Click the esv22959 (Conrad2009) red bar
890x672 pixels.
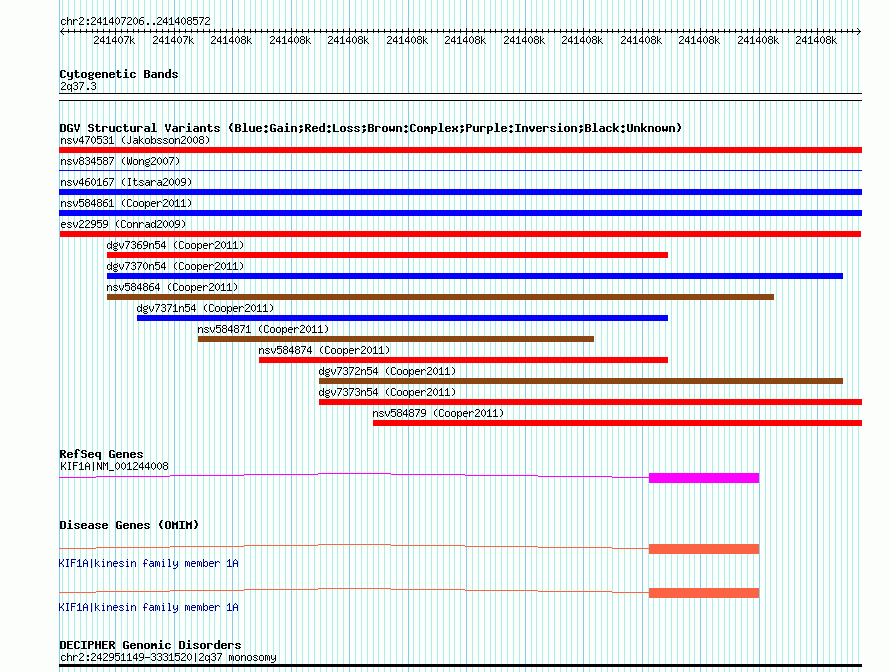pyautogui.click(x=460, y=234)
